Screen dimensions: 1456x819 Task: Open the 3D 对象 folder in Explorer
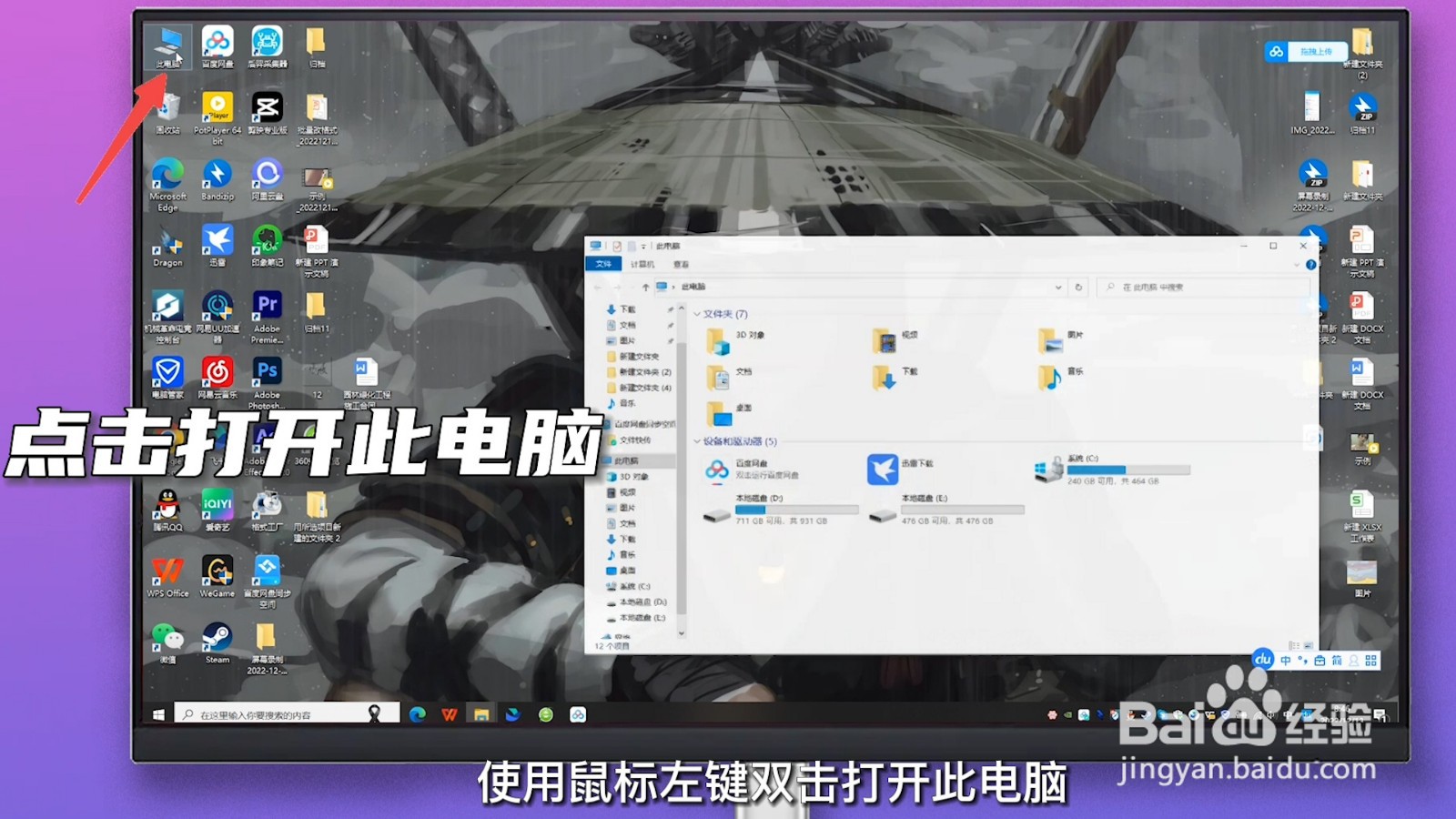(736, 341)
